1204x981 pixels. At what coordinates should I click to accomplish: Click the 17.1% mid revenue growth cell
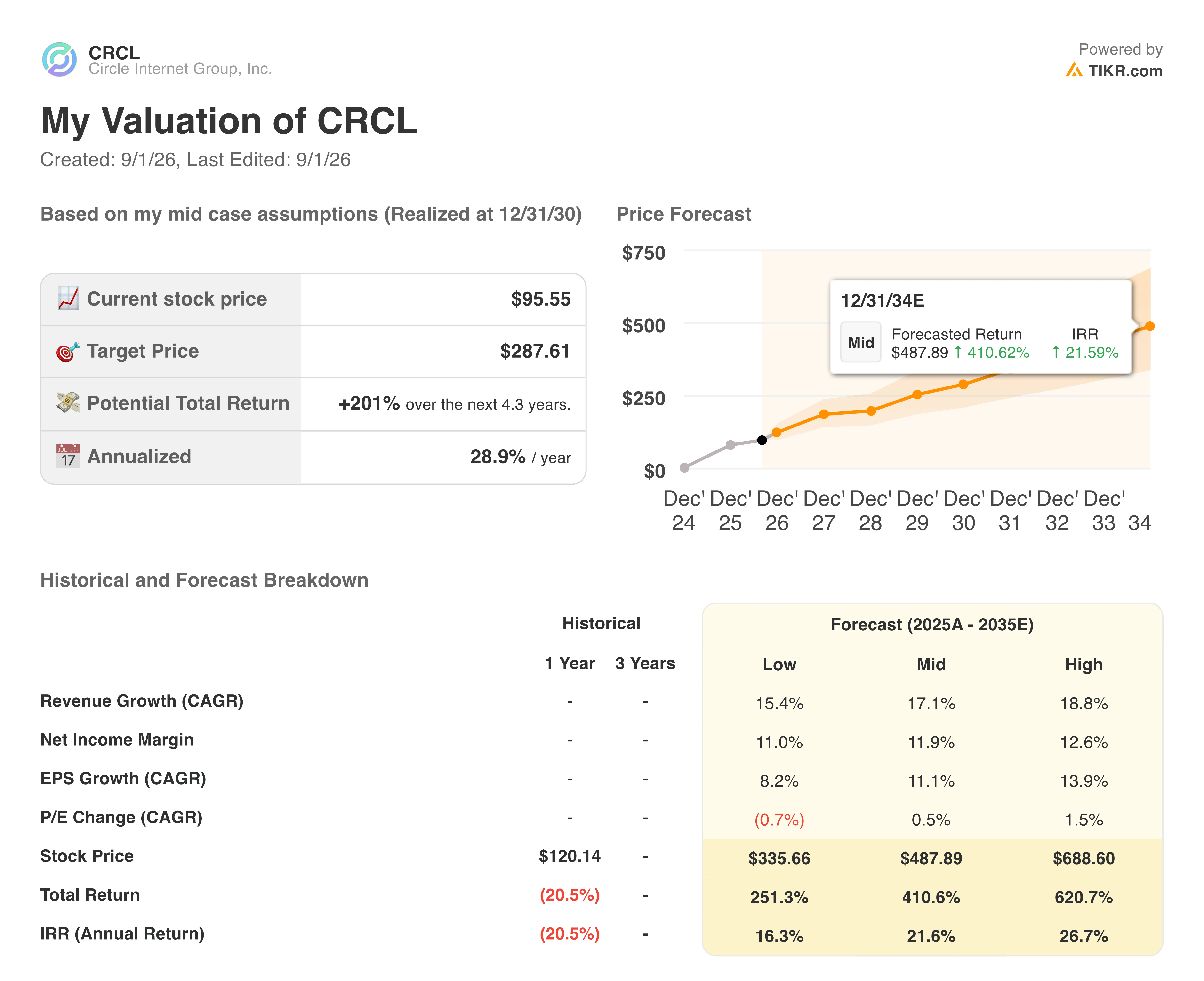(x=931, y=704)
